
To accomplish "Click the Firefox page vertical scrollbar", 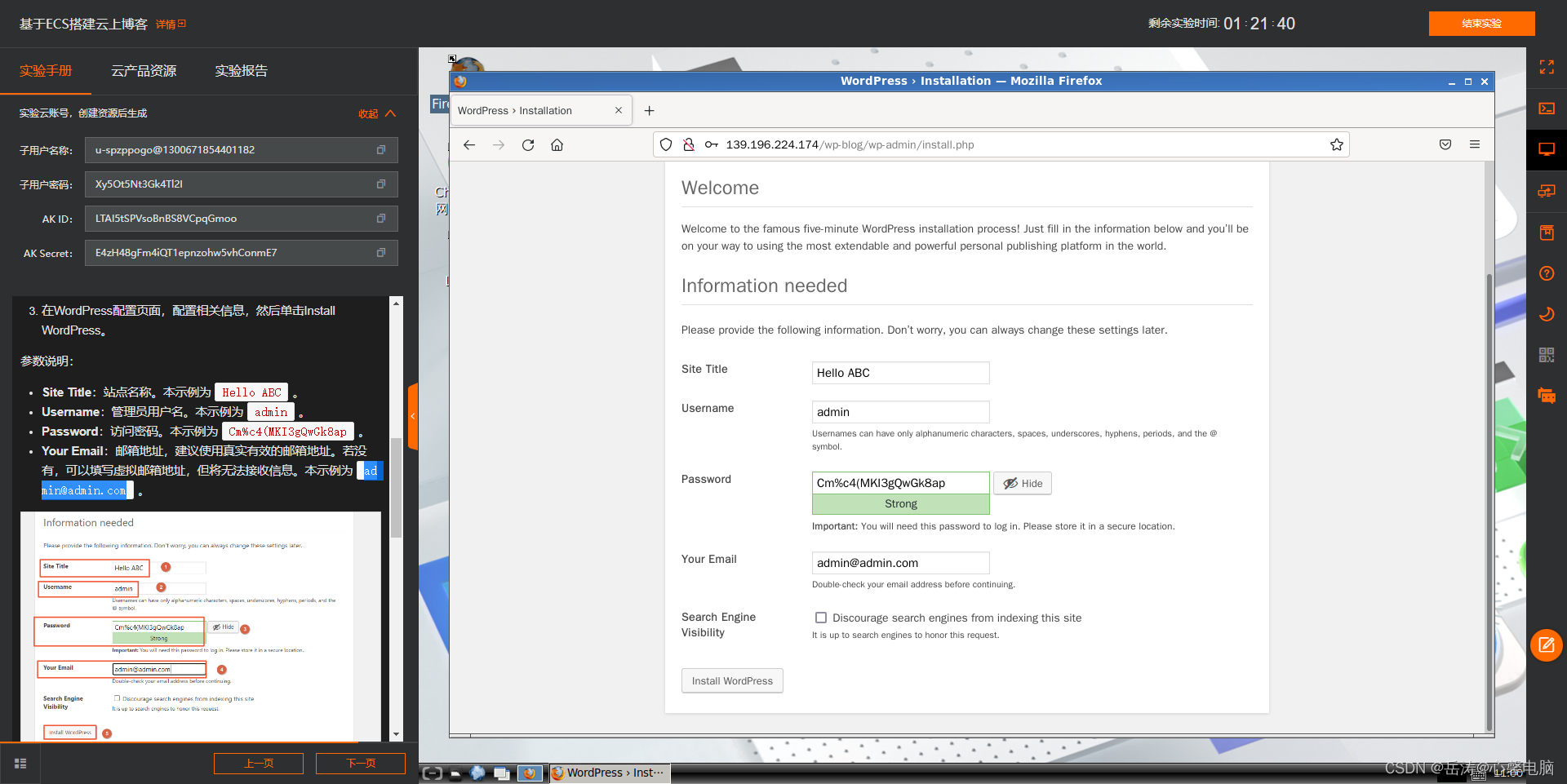I will tap(1489, 502).
